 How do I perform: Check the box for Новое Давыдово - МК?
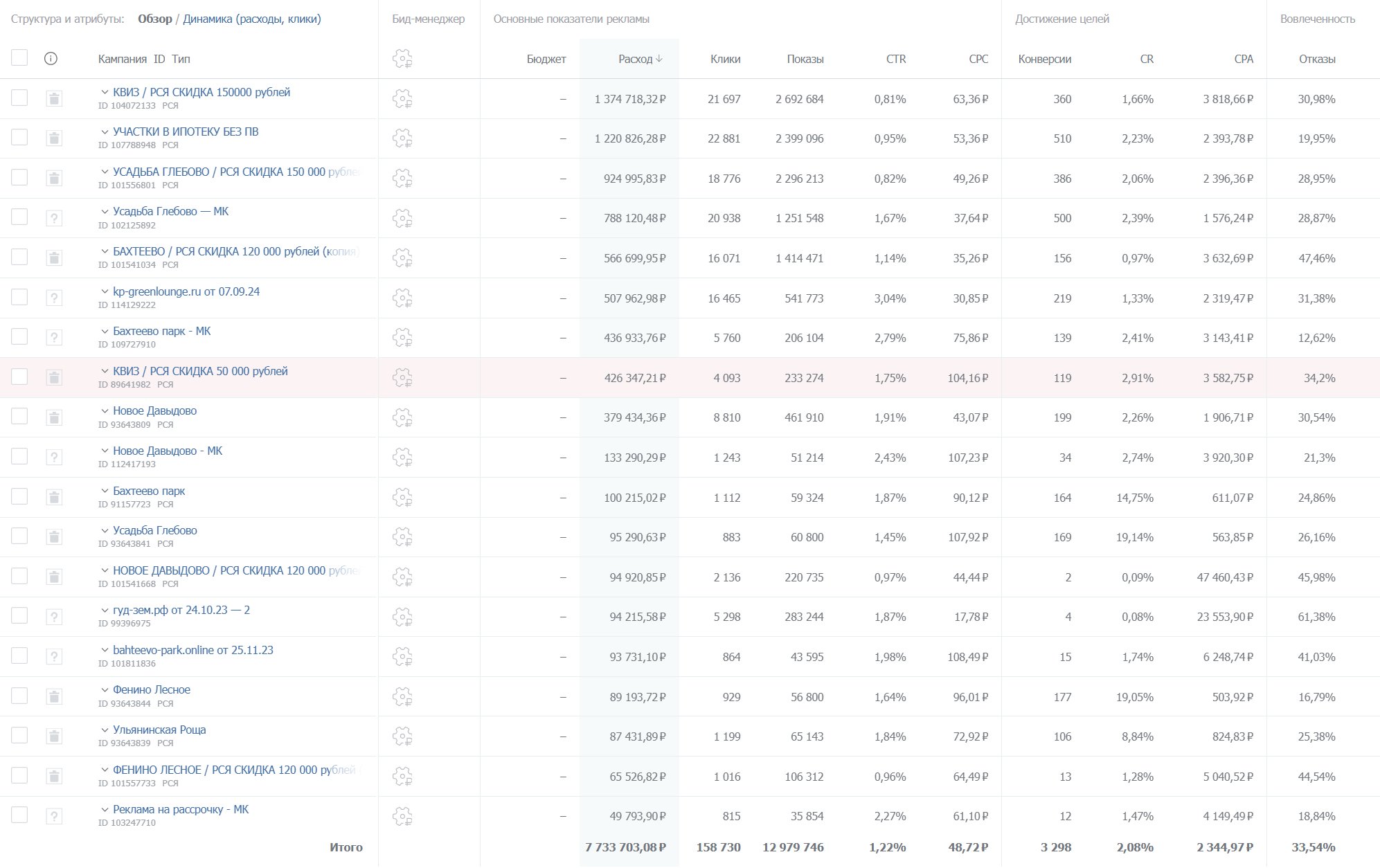(x=19, y=456)
